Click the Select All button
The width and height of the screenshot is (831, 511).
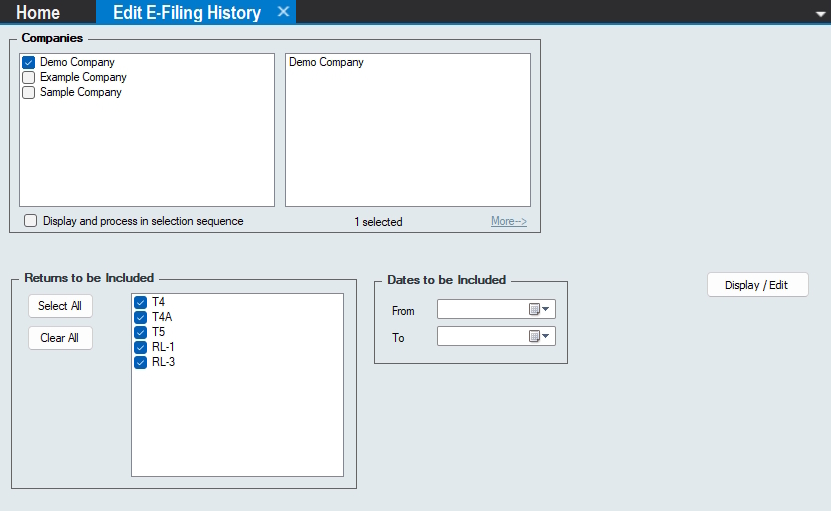pyautogui.click(x=60, y=306)
